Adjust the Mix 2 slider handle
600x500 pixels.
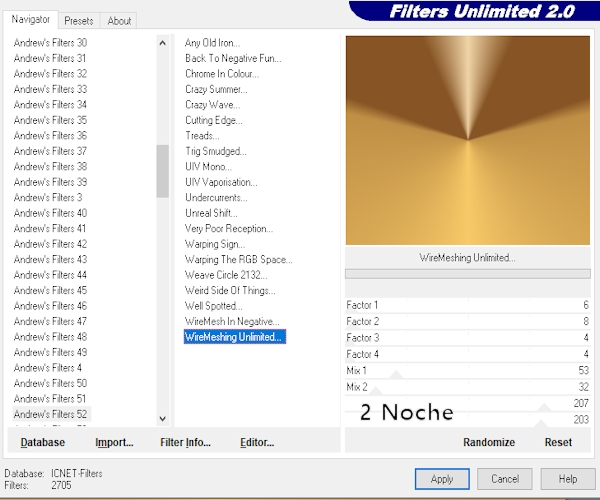tap(376, 391)
